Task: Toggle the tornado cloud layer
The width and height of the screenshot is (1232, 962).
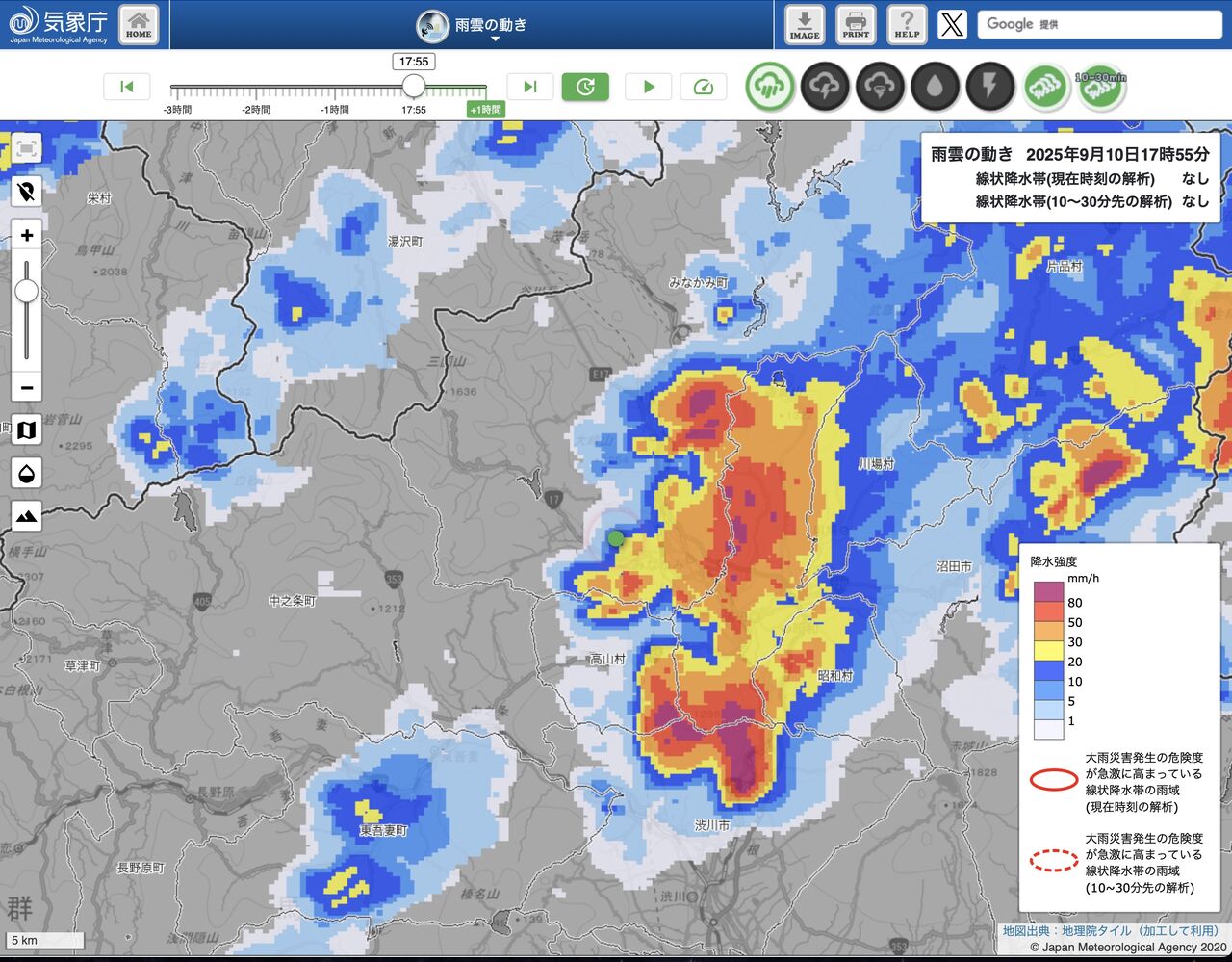Action: click(x=880, y=87)
